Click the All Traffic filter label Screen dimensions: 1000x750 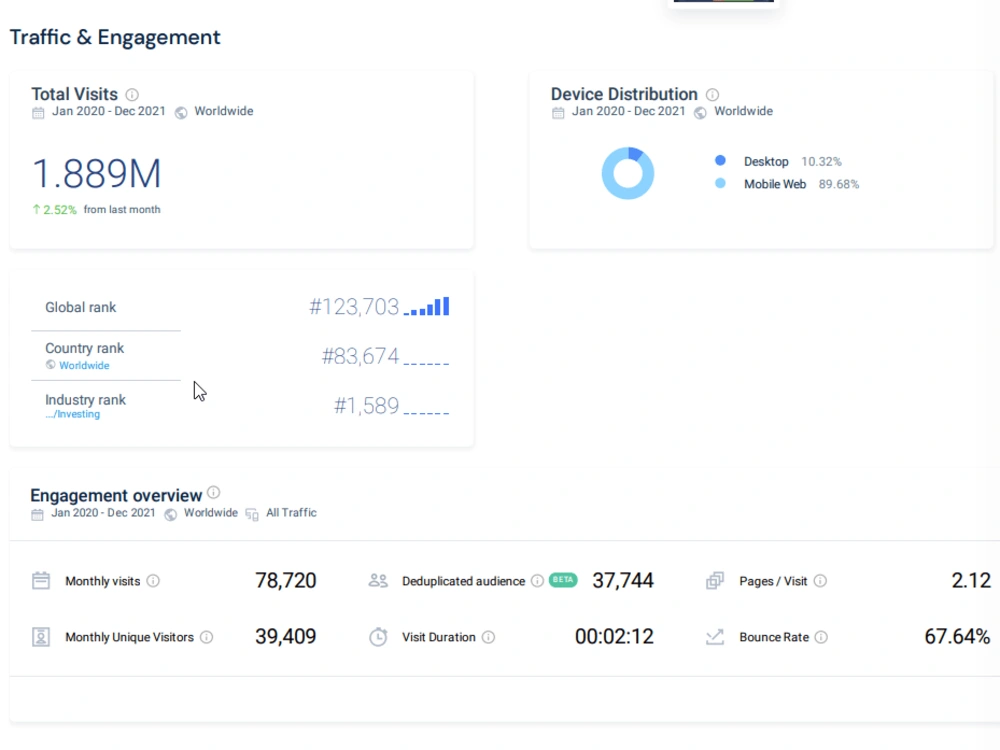pos(291,513)
